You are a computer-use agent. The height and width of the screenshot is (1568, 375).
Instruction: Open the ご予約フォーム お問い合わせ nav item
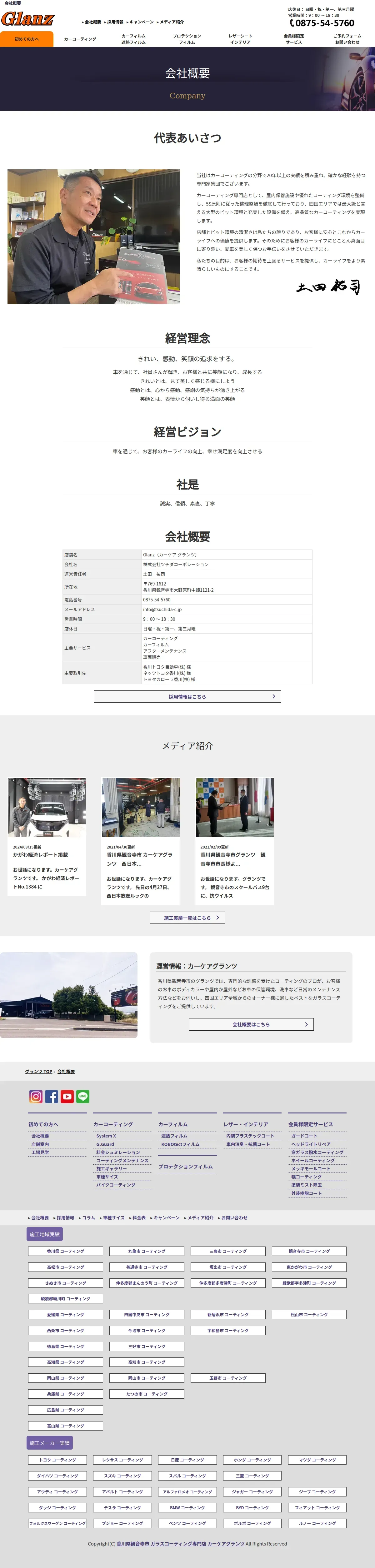coord(347,39)
